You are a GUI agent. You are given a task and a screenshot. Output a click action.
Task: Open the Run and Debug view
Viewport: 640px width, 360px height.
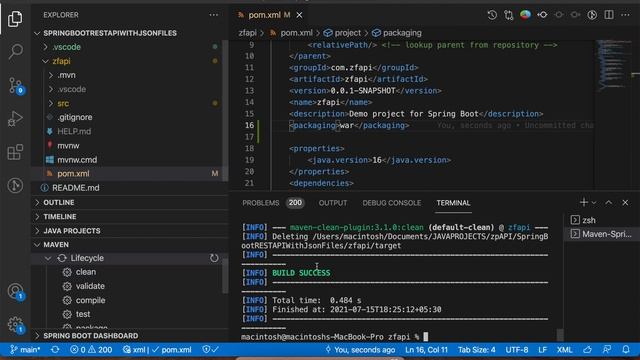[15, 119]
